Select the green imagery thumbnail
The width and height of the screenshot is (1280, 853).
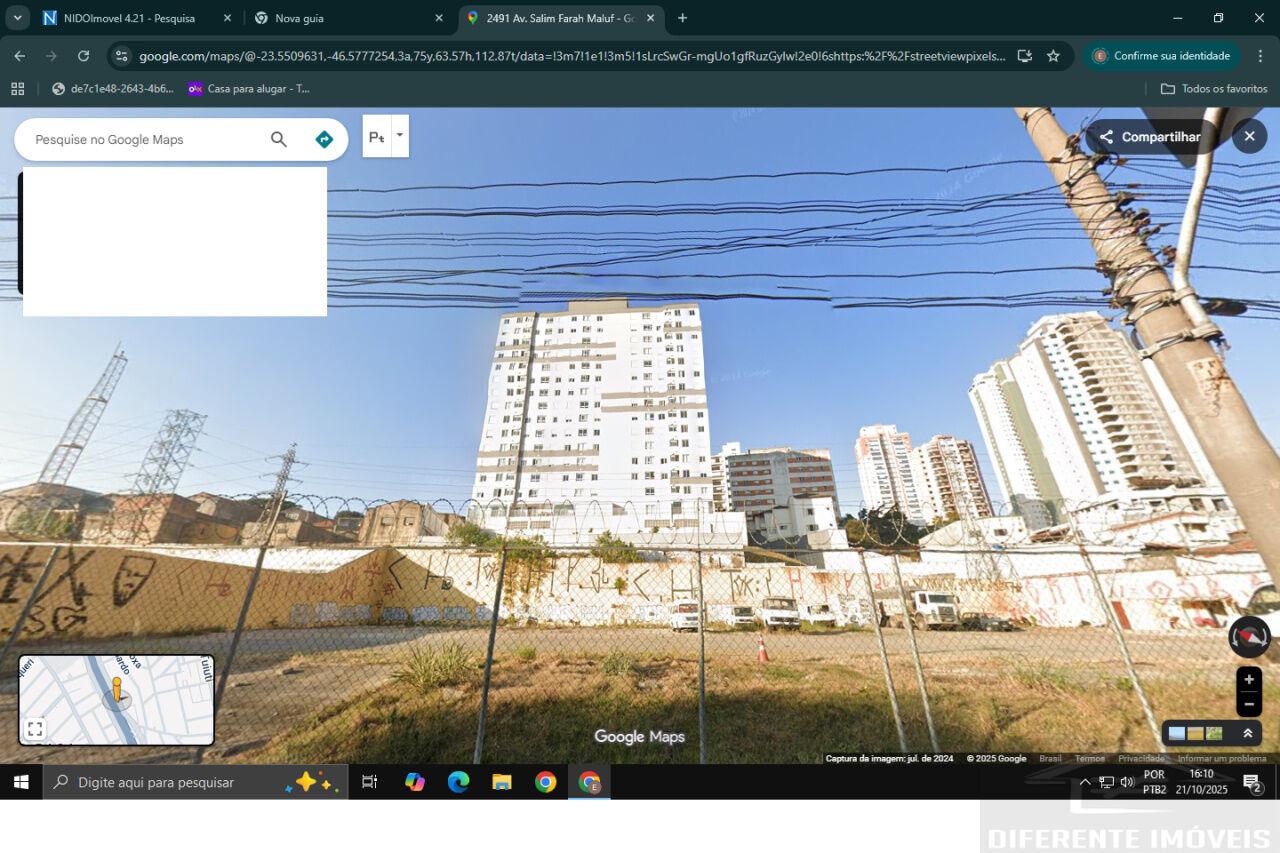tap(1214, 733)
